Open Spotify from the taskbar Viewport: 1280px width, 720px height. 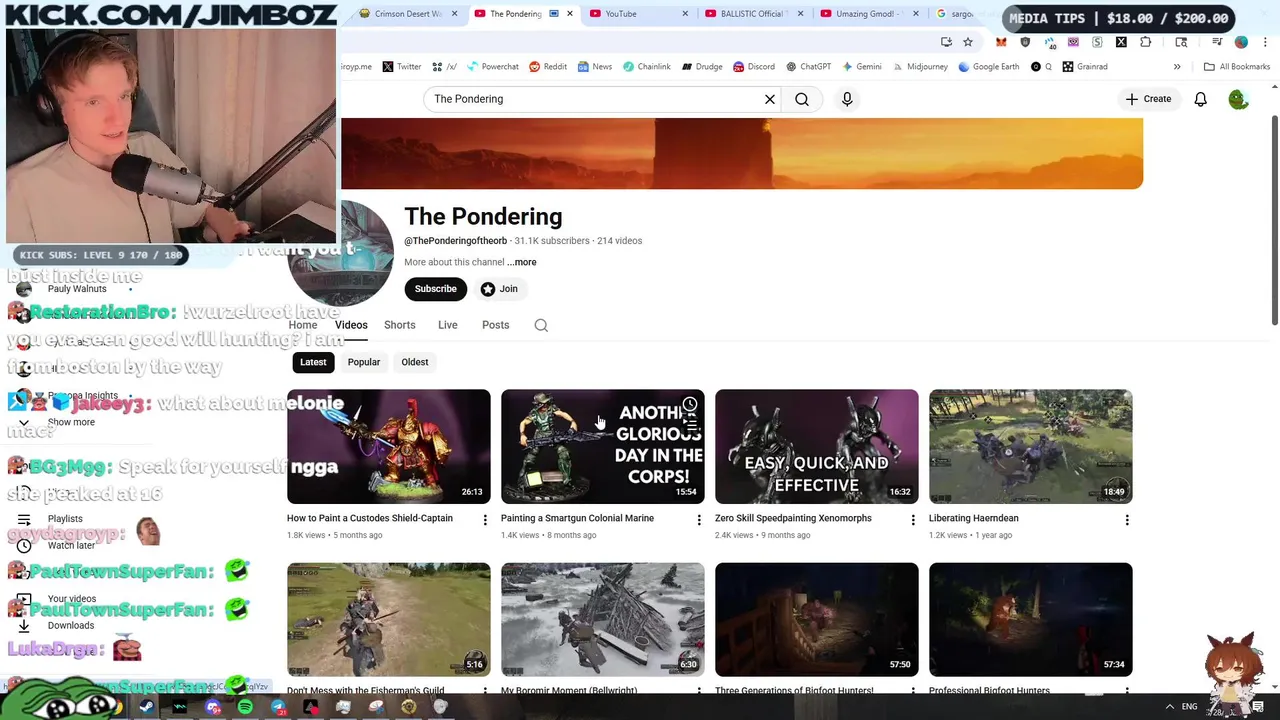[246, 707]
